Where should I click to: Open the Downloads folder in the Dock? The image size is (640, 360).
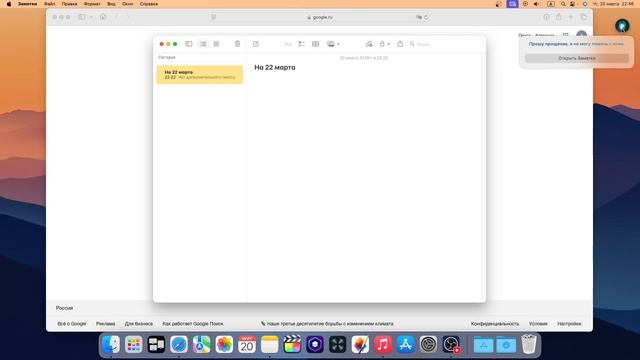point(506,344)
